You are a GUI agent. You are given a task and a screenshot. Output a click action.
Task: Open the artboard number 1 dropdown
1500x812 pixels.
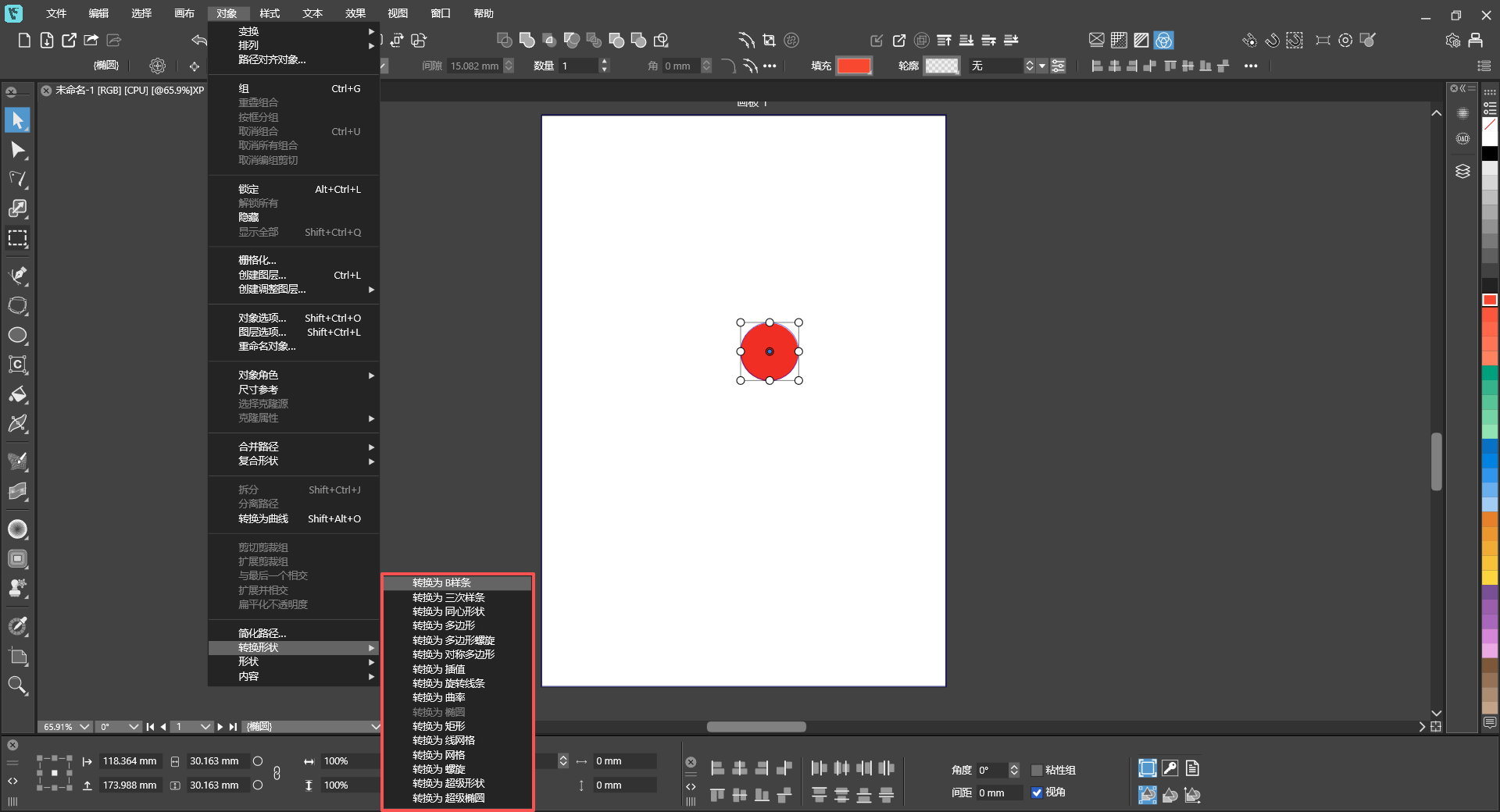click(x=205, y=727)
